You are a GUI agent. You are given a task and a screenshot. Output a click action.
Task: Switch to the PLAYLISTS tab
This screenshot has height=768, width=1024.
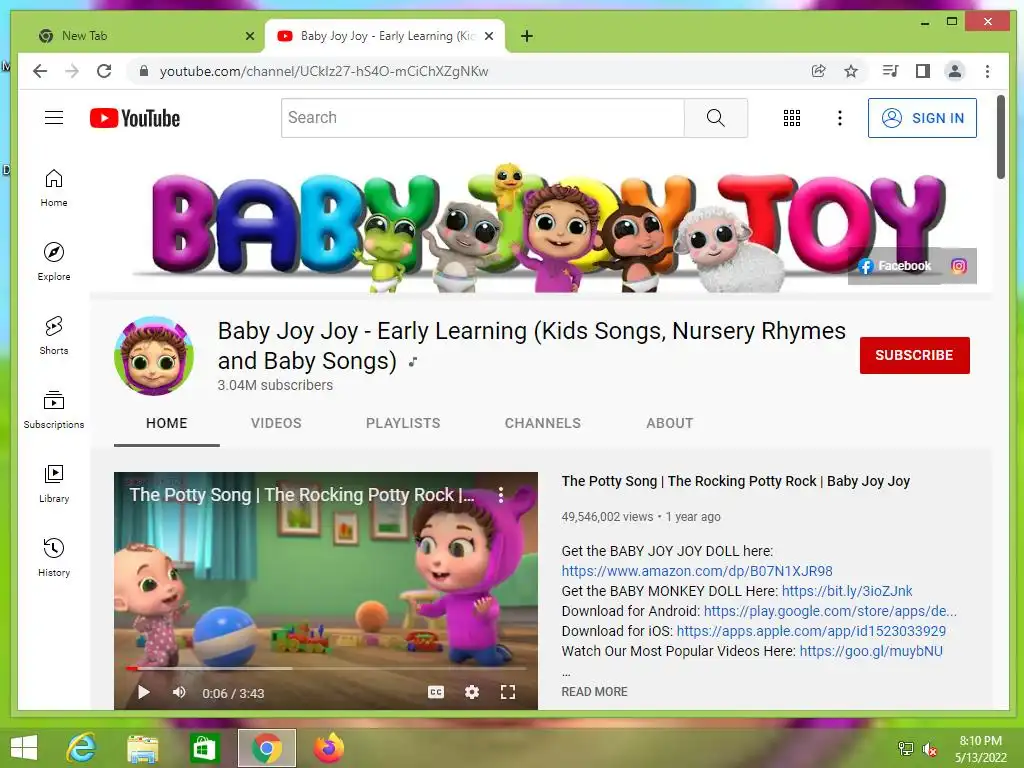pos(403,423)
